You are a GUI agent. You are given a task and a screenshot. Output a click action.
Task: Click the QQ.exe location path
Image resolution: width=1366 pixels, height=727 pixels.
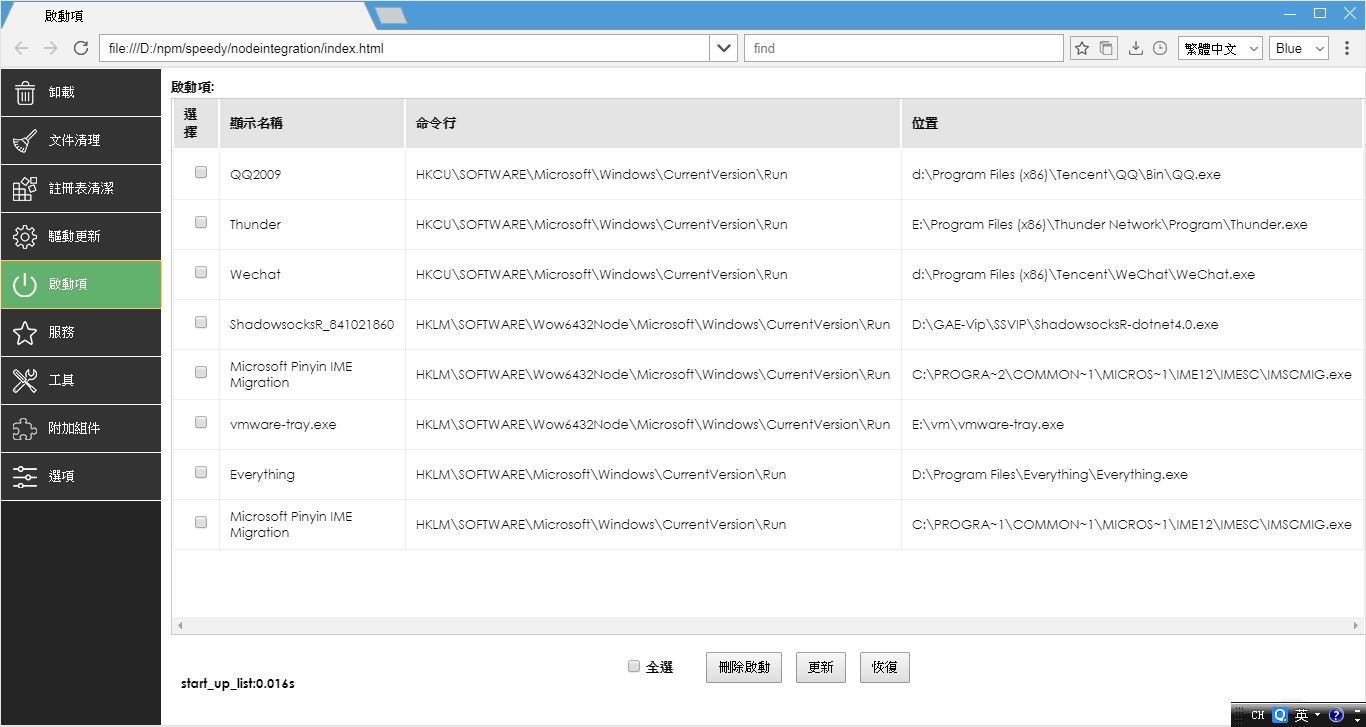click(x=1066, y=174)
